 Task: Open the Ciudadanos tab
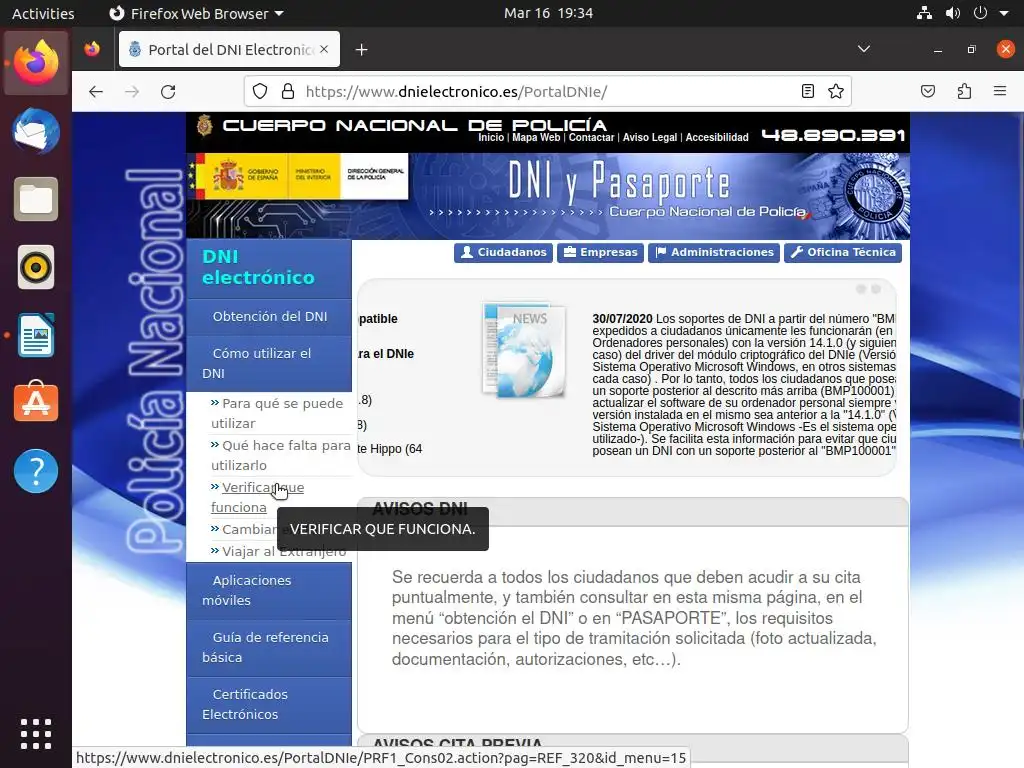coord(504,253)
